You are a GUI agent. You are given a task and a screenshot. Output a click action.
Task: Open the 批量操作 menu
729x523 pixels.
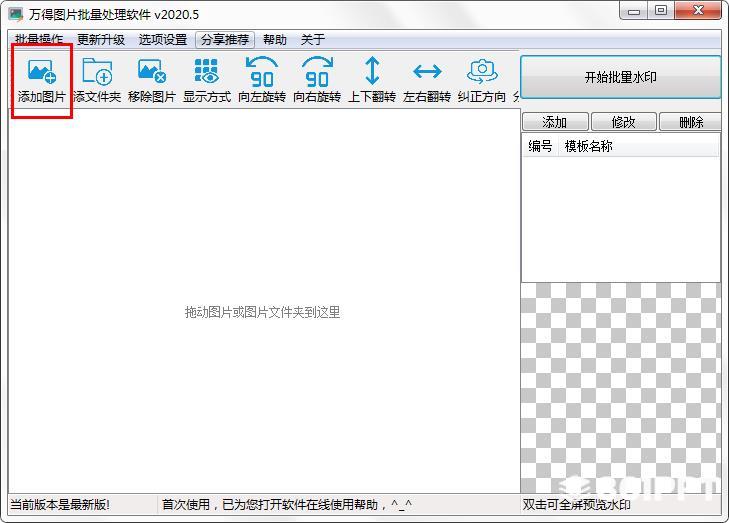[x=39, y=40]
